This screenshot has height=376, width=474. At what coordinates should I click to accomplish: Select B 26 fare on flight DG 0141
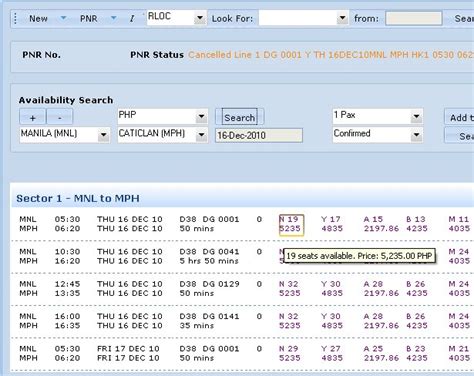[x=417, y=321]
